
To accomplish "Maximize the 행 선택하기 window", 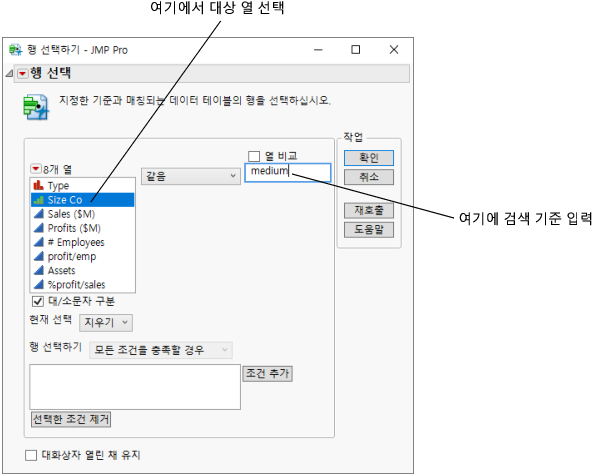I will (x=356, y=50).
